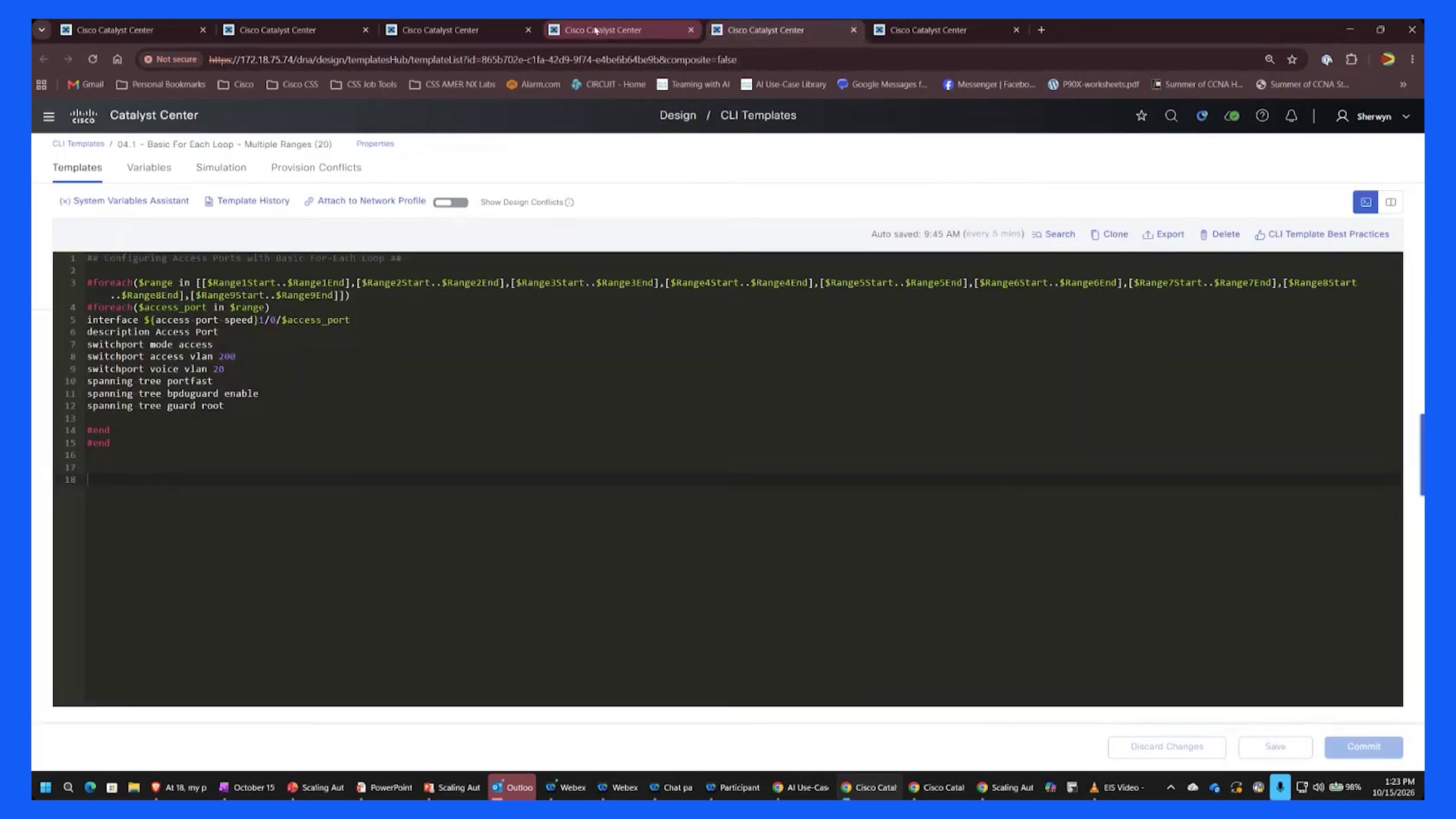Image resolution: width=1456 pixels, height=819 pixels.
Task: Open notifications bell icon
Action: 1291,116
